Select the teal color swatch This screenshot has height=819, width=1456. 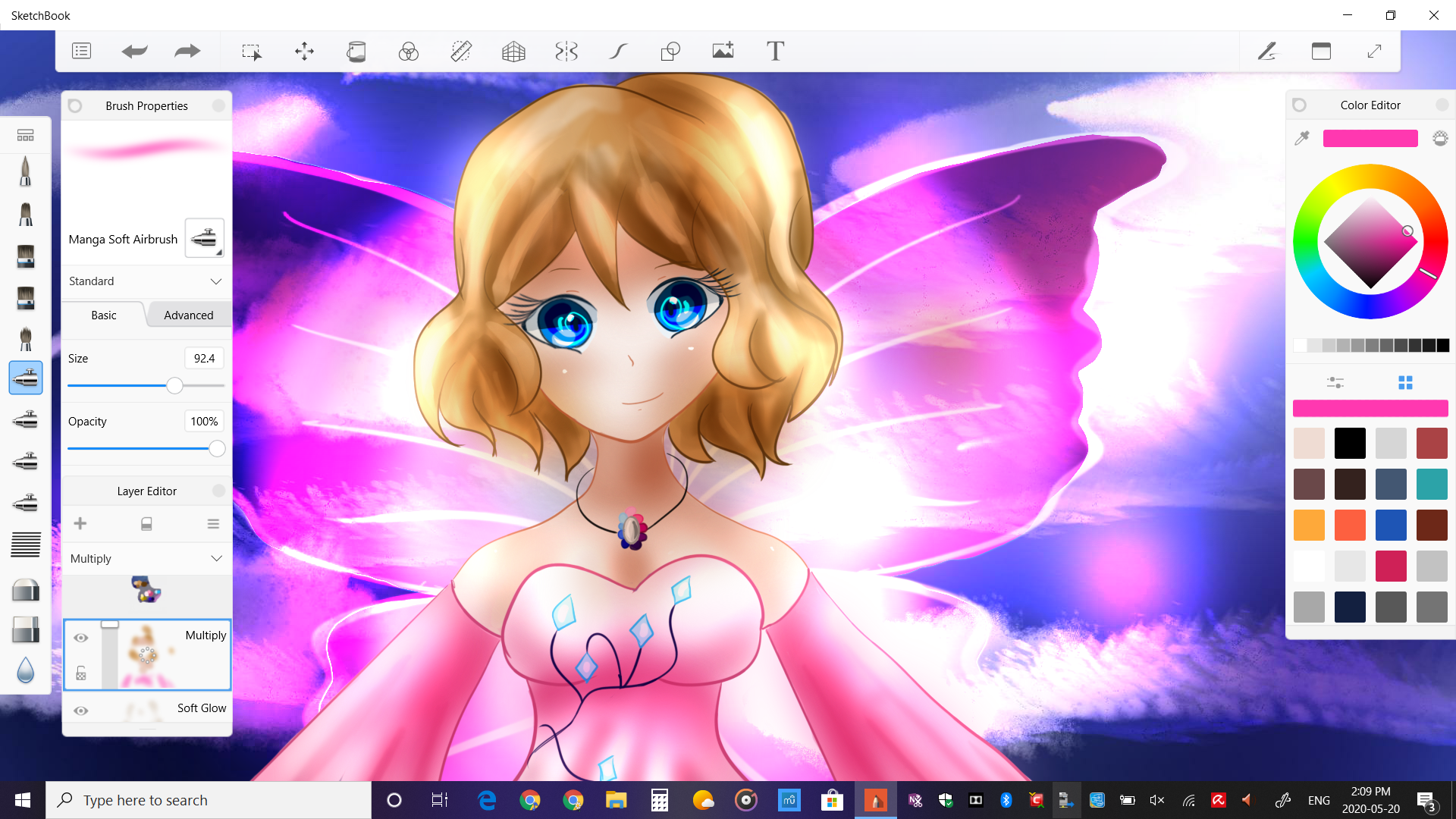(1432, 485)
